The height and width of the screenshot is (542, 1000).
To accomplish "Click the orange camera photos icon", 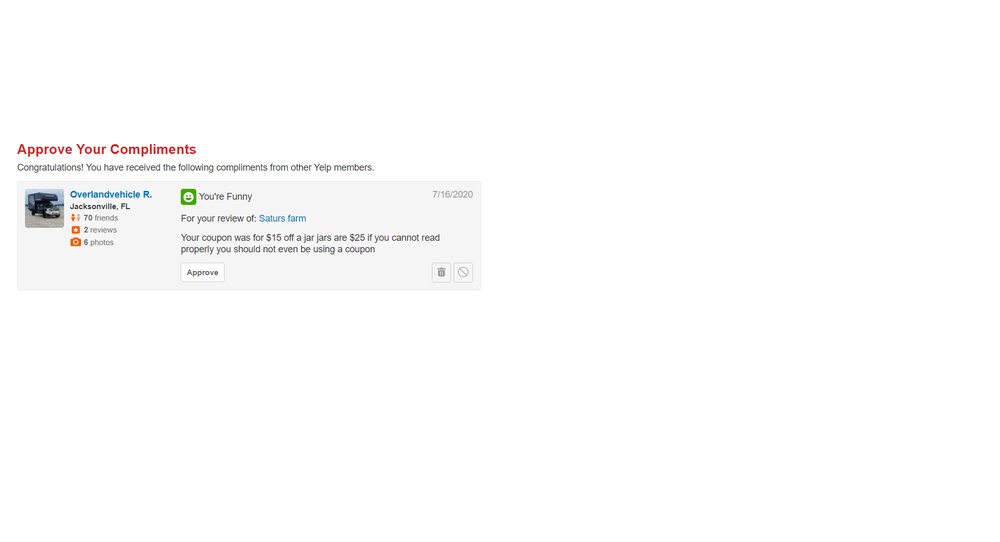I will [75, 242].
